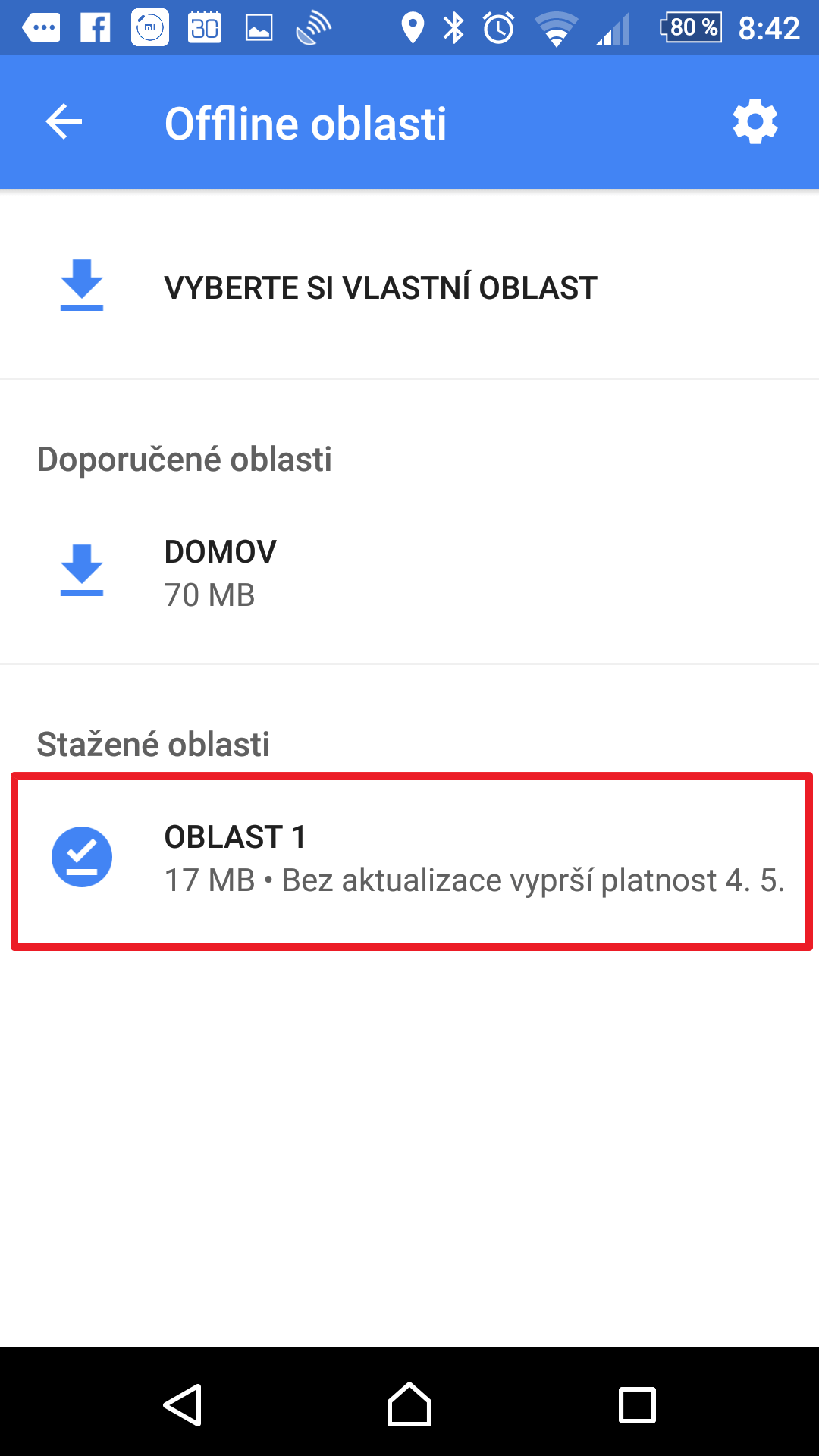This screenshot has height=1456, width=819.
Task: Tap the image notification status icon
Action: pyautogui.click(x=259, y=29)
